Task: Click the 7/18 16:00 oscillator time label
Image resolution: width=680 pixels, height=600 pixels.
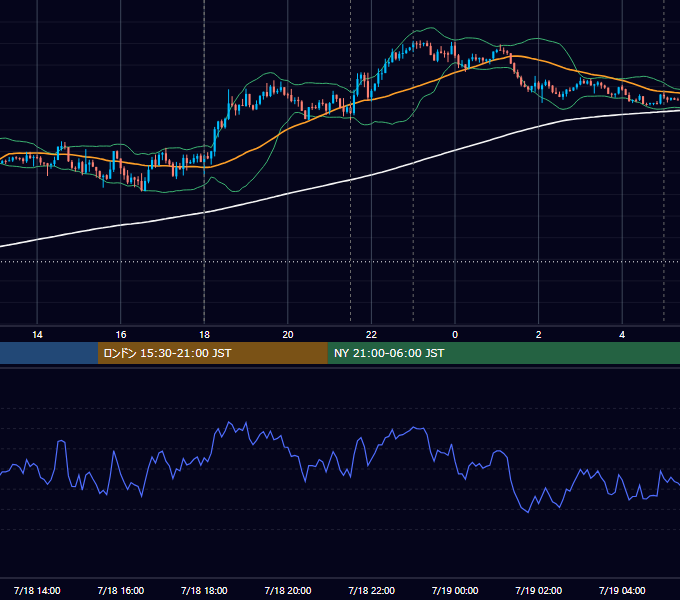Action: 121,590
